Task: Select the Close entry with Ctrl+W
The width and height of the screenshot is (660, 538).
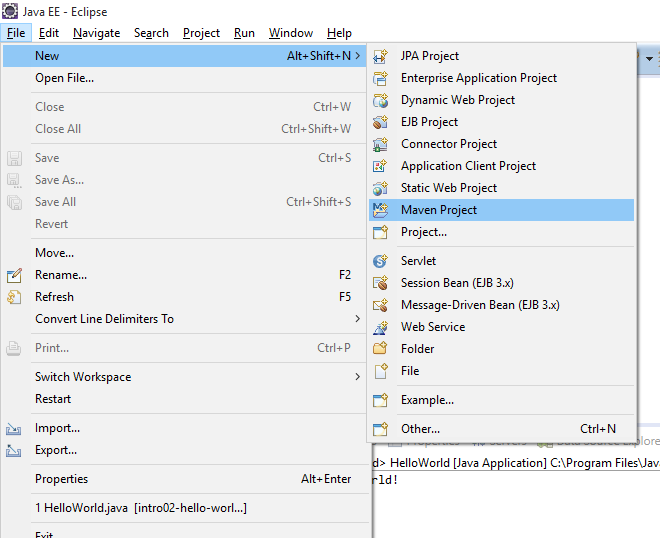Action: point(184,107)
